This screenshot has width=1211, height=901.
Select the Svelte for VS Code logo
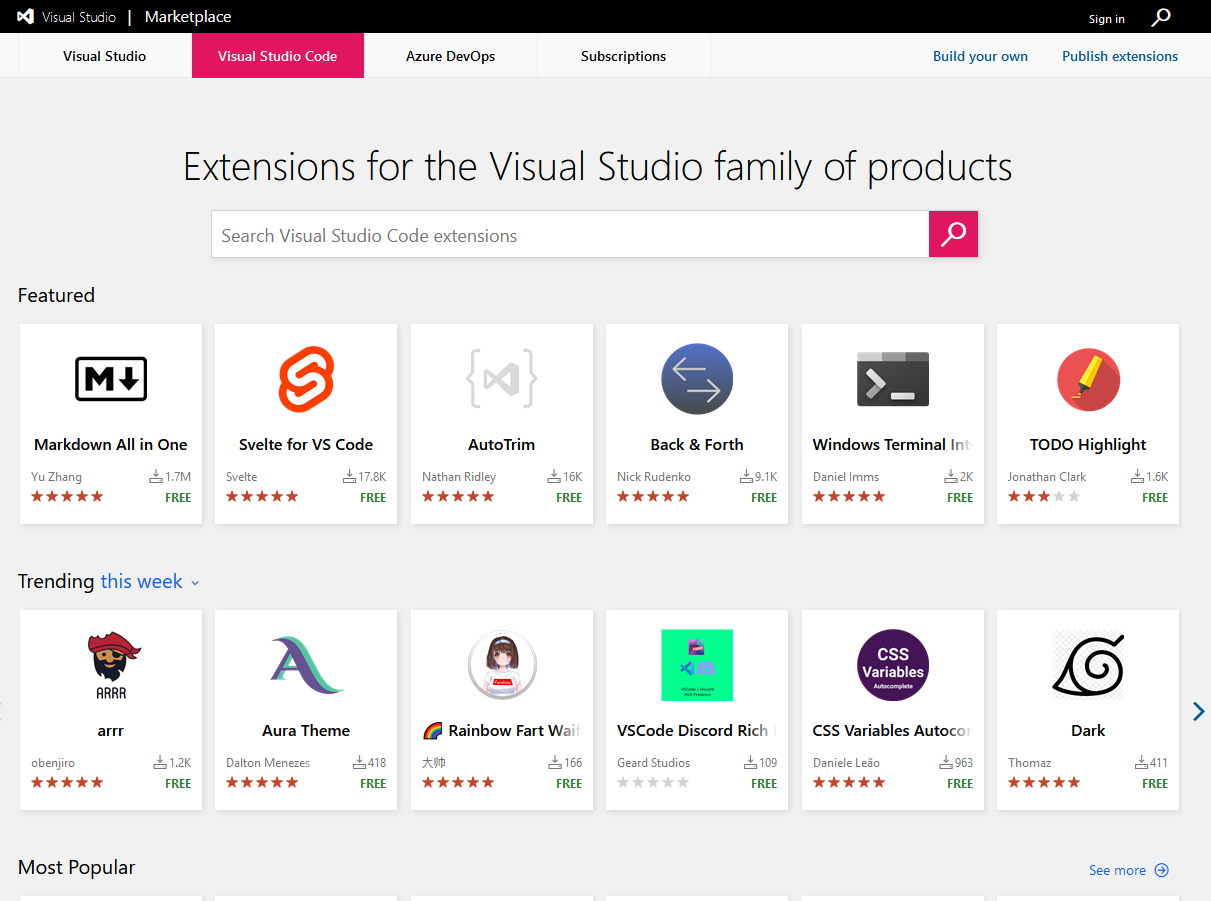[306, 379]
